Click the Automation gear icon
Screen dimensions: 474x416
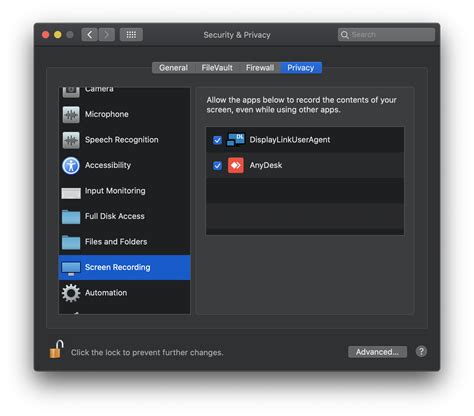(x=71, y=293)
